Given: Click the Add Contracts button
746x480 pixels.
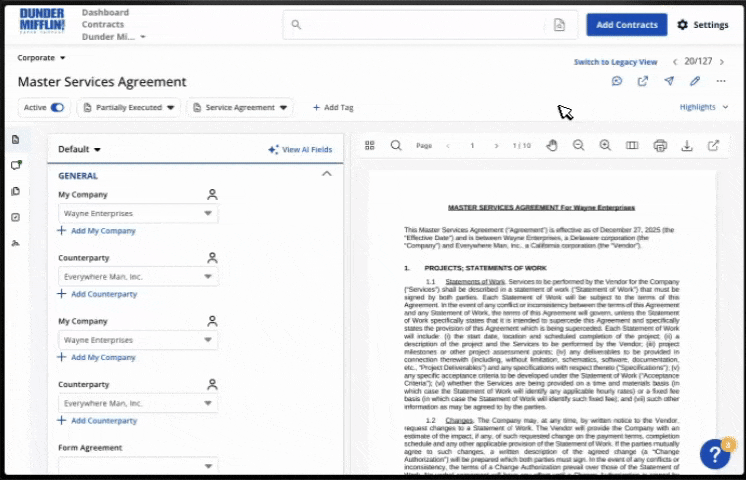Looking at the screenshot, I should 626,24.
